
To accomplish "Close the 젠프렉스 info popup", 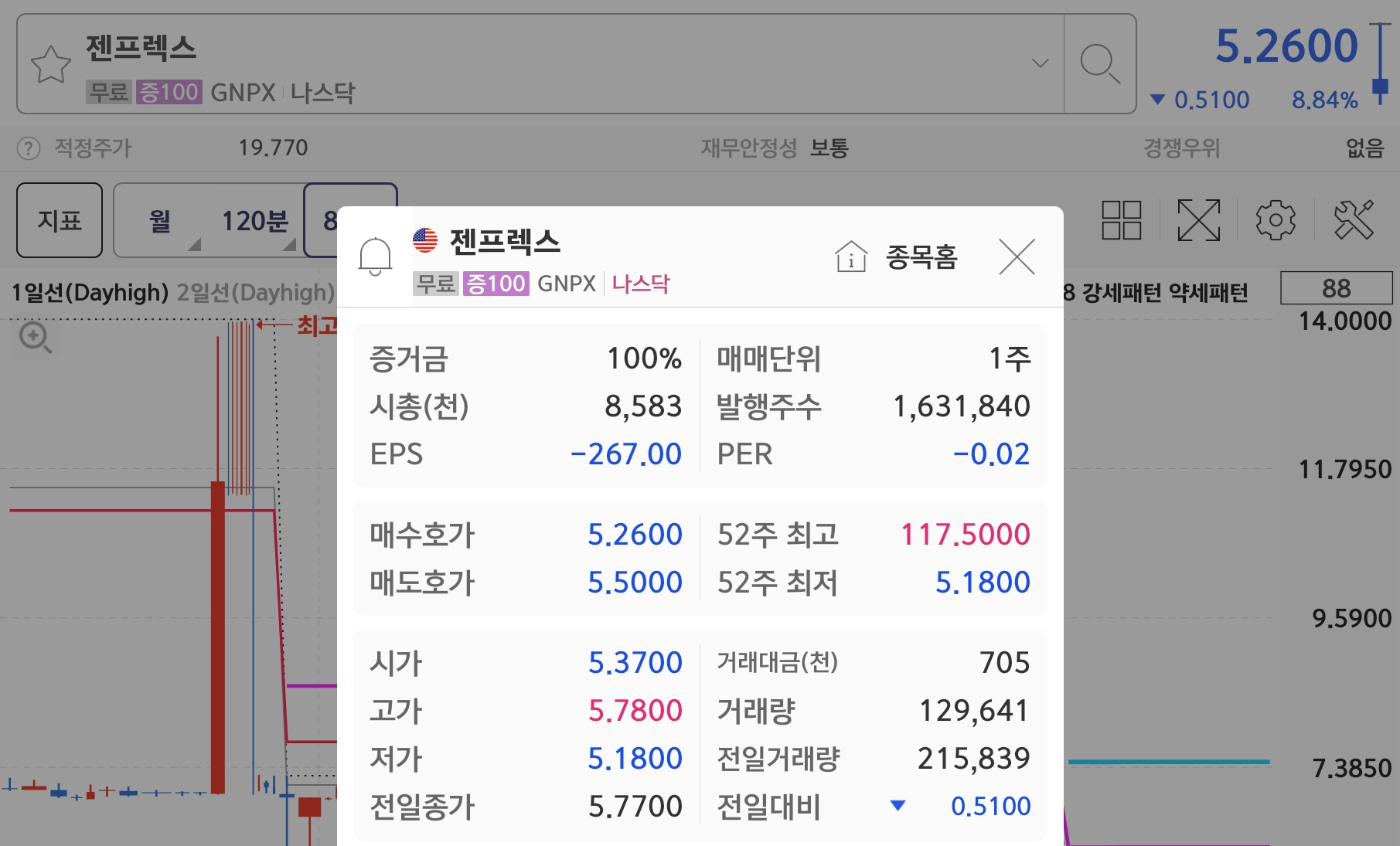I will tap(1017, 257).
